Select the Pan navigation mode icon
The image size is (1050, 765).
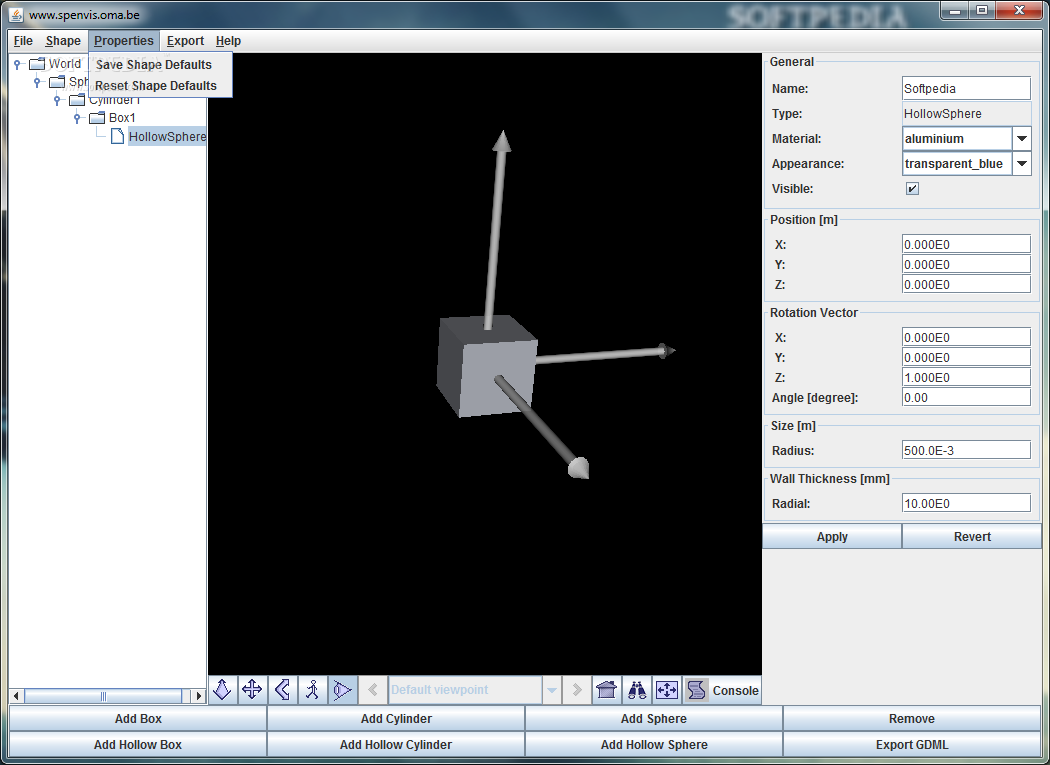[x=252, y=689]
